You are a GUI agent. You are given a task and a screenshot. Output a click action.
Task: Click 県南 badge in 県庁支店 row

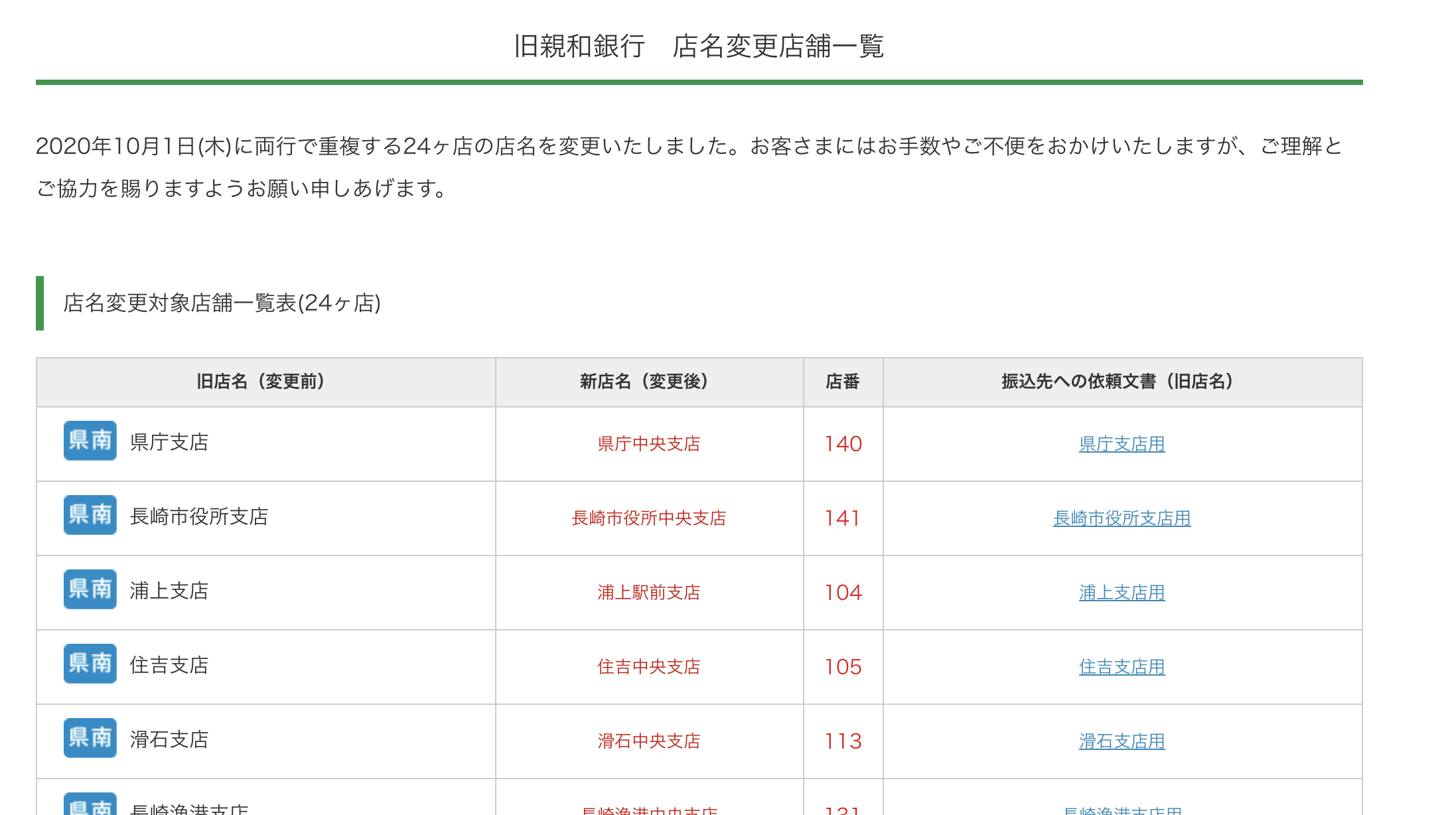90,441
